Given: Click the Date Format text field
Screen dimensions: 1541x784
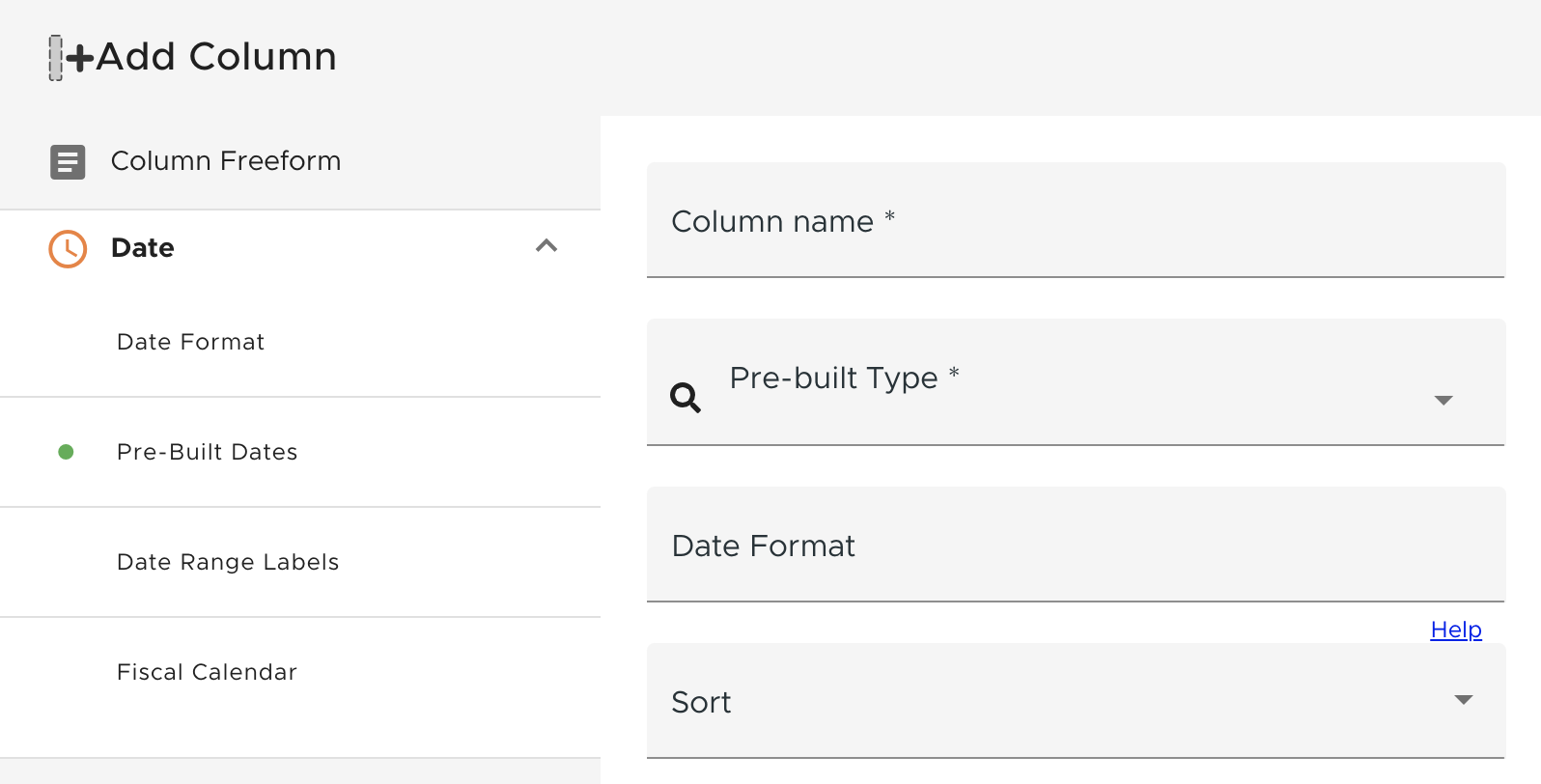Looking at the screenshot, I should 1076,546.
